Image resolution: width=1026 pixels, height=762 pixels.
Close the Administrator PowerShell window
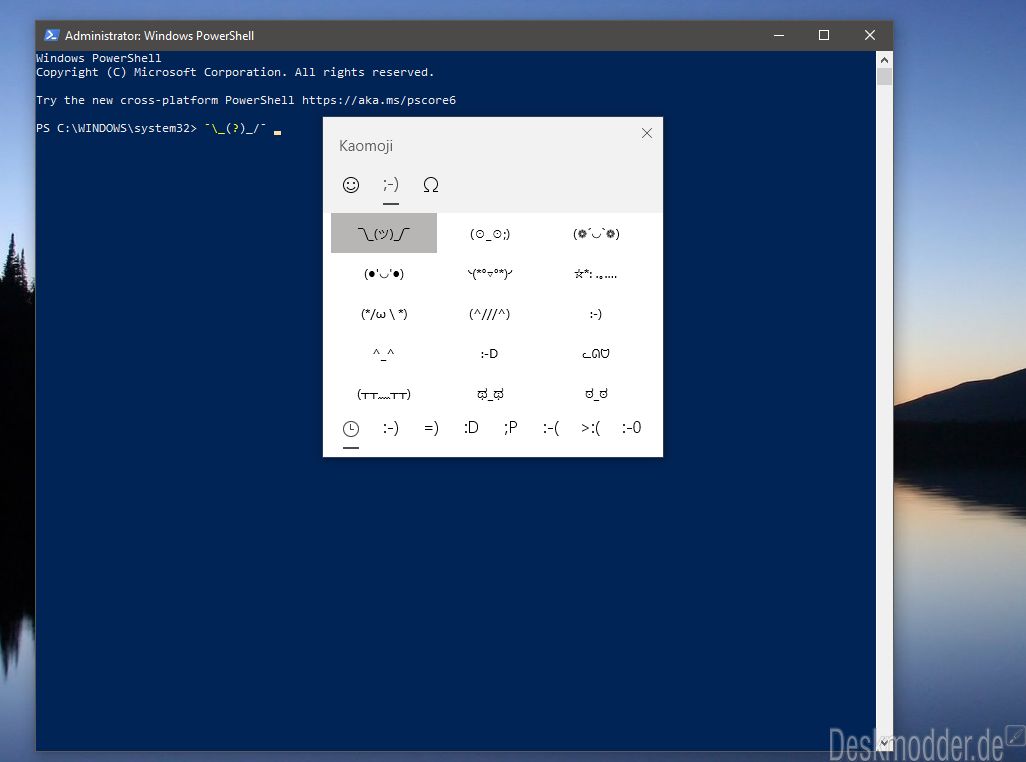[x=870, y=35]
